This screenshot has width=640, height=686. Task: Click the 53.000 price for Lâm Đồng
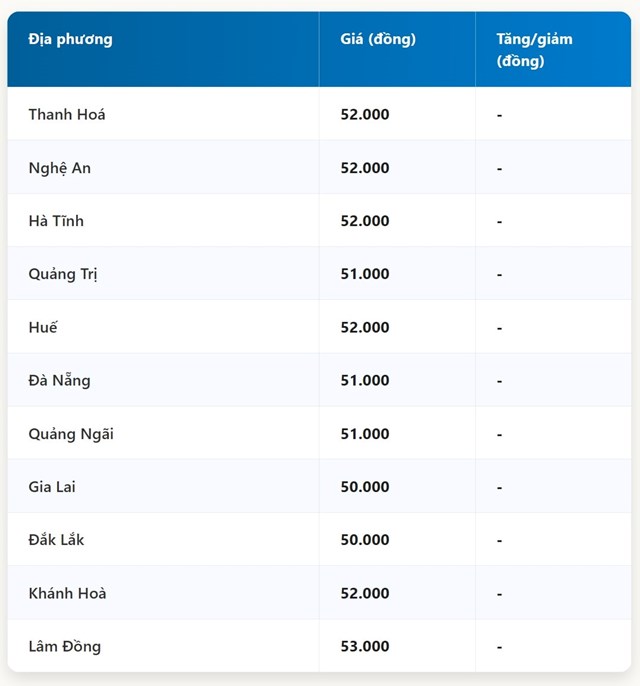click(365, 647)
